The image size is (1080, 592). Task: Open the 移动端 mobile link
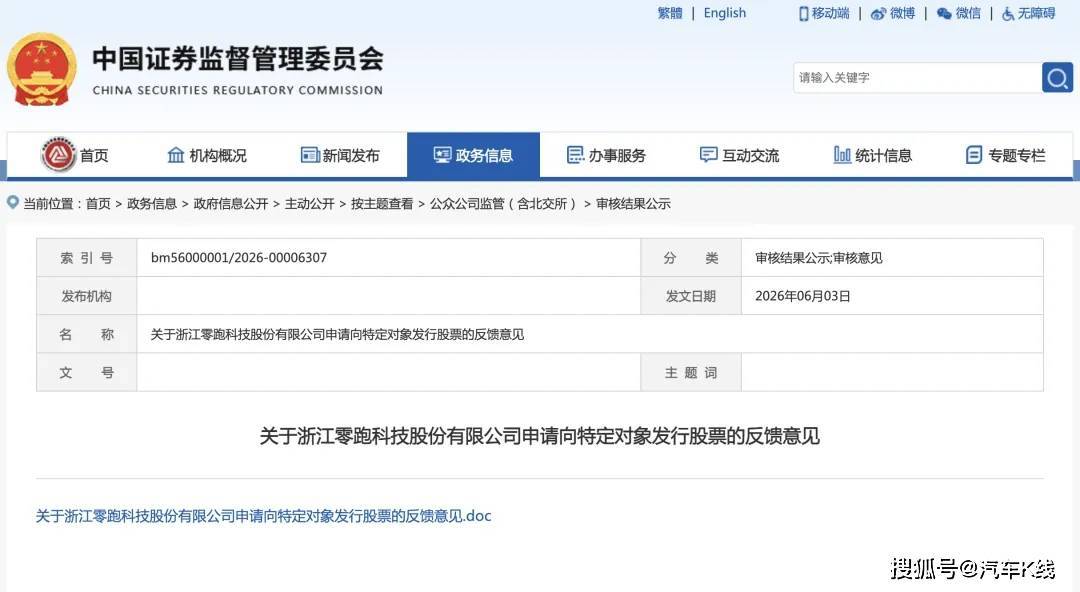[830, 13]
